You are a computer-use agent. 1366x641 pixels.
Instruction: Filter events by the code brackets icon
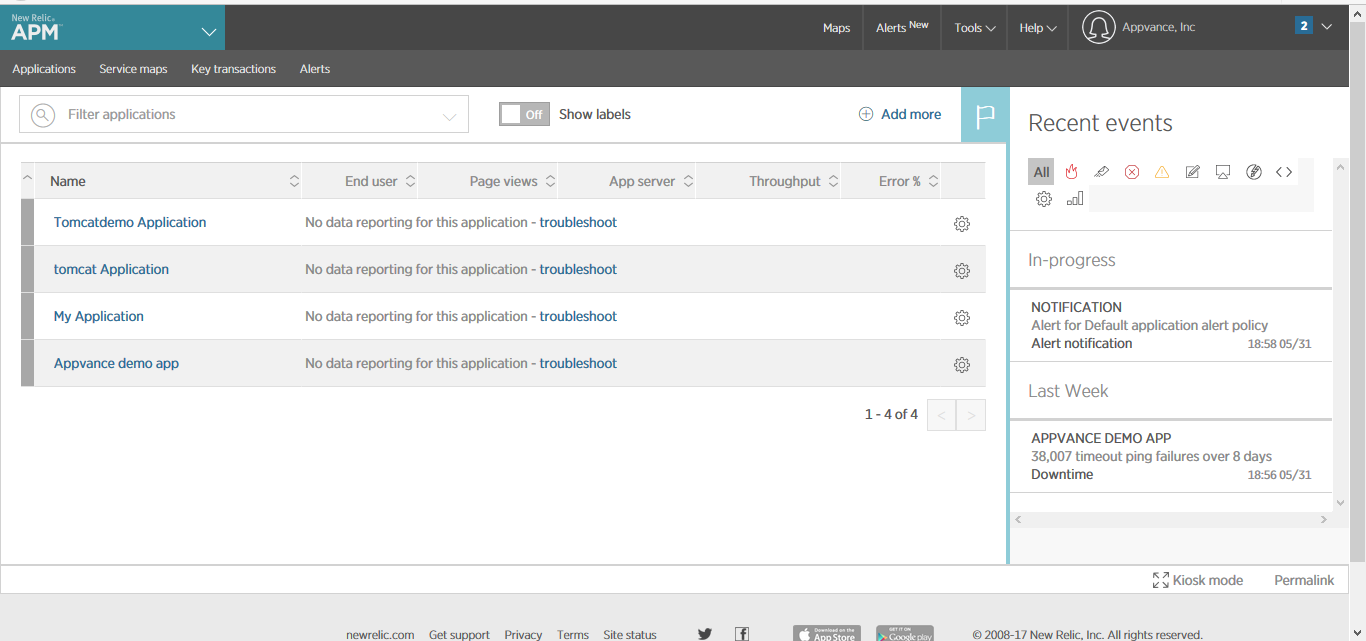click(x=1284, y=172)
